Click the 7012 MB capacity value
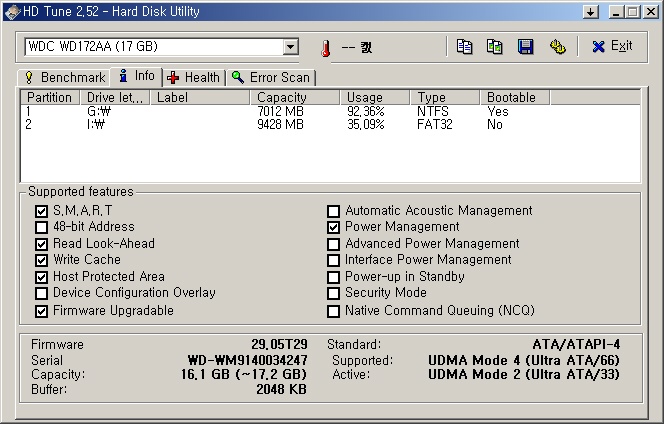The image size is (664, 424). tap(280, 111)
